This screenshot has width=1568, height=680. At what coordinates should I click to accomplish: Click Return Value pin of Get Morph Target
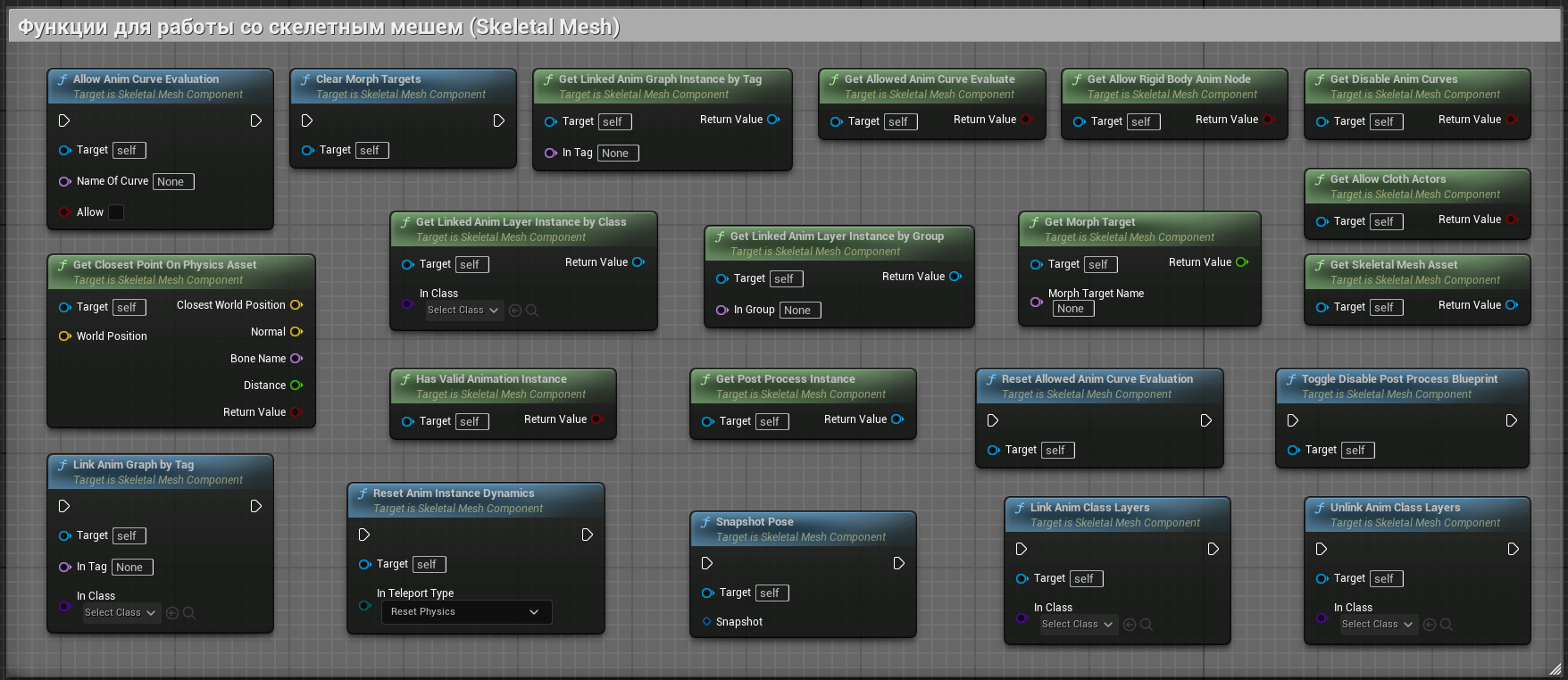[x=1242, y=261]
